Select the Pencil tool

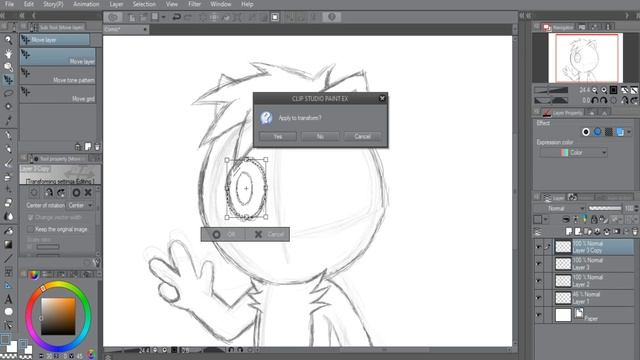coord(8,149)
